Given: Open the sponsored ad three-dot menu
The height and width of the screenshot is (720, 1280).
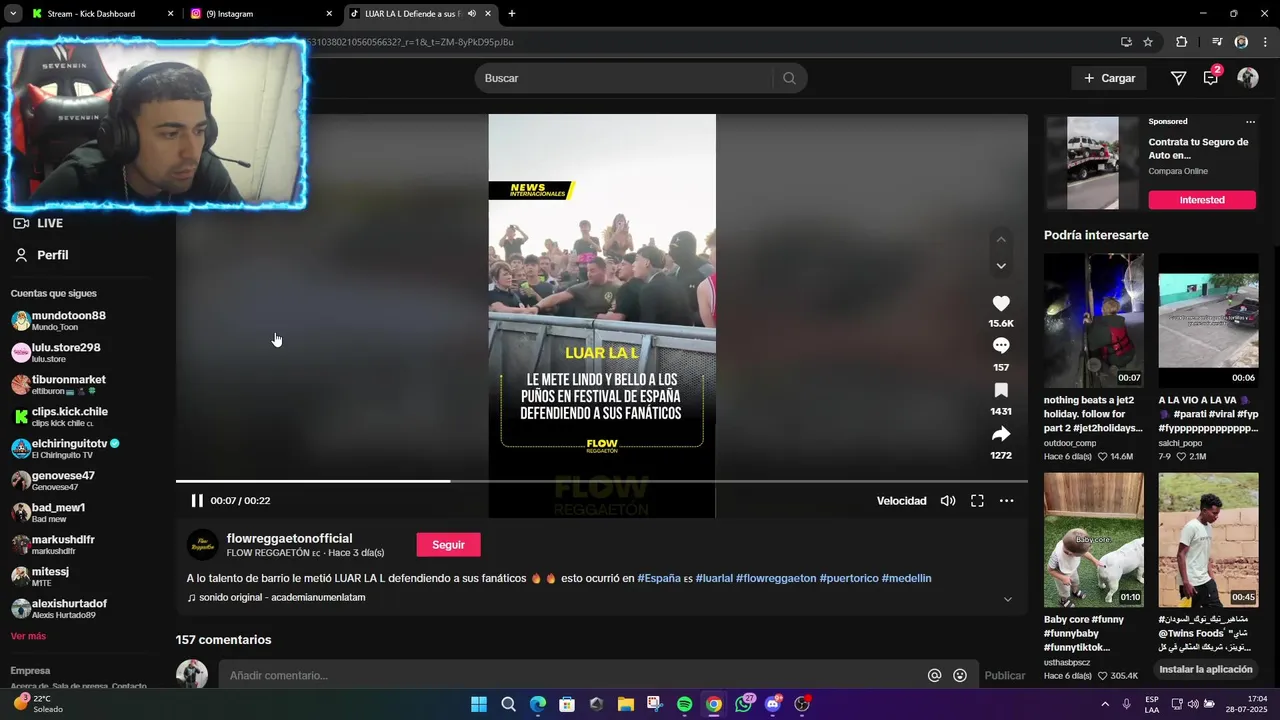Looking at the screenshot, I should point(1250,122).
